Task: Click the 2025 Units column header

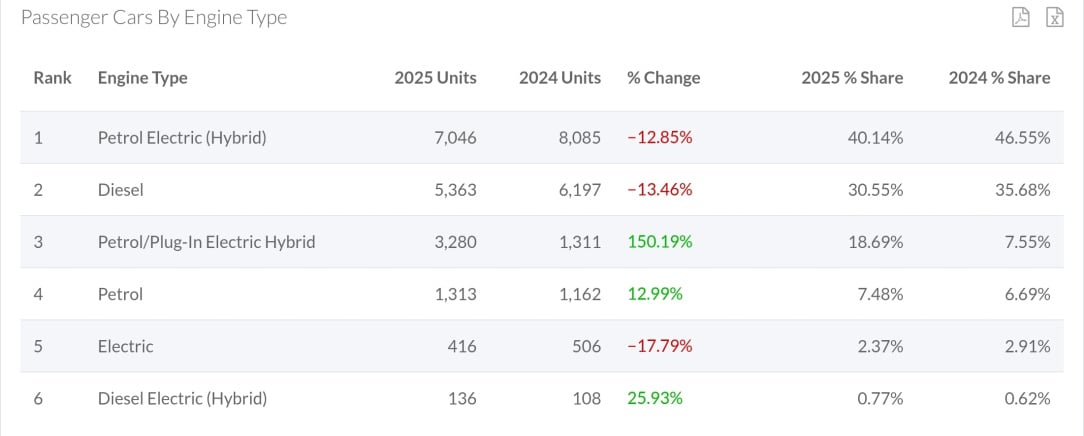Action: tap(436, 78)
